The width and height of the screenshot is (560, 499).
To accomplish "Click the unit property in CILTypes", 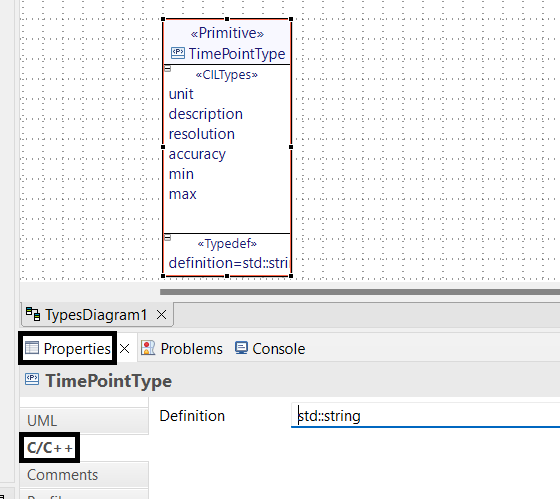I will click(x=181, y=94).
